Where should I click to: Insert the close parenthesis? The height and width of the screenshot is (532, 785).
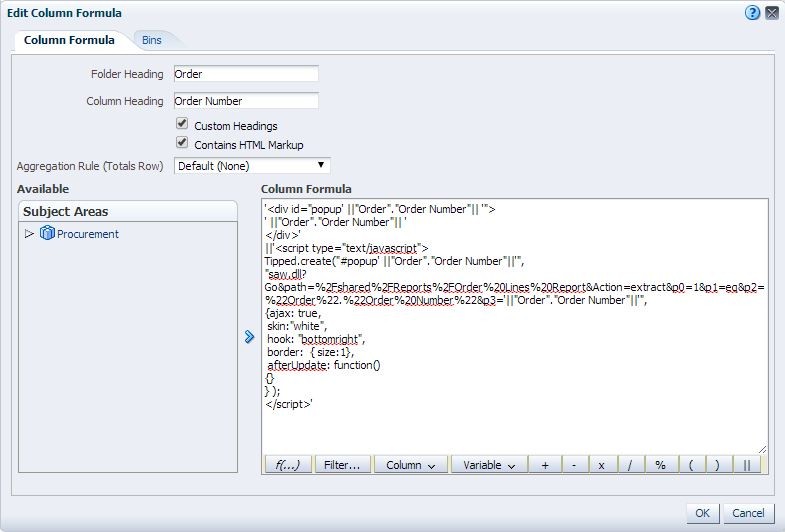click(x=717, y=465)
